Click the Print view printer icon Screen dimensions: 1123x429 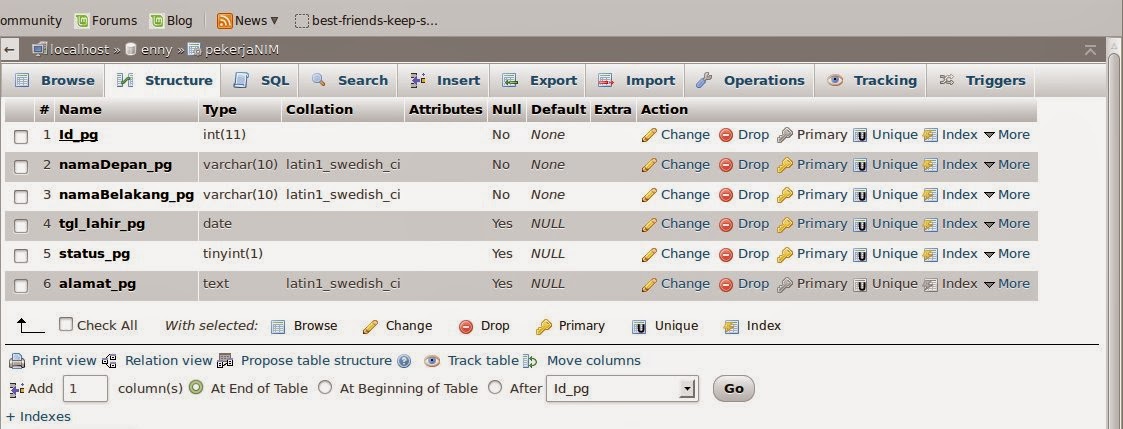click(x=17, y=361)
